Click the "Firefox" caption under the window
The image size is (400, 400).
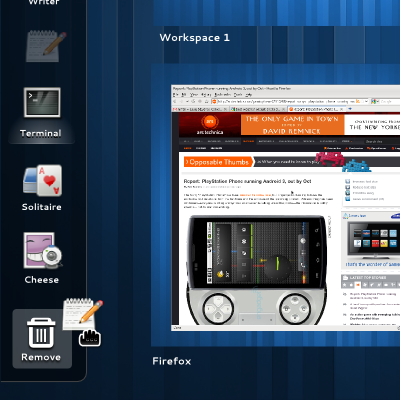point(172,361)
